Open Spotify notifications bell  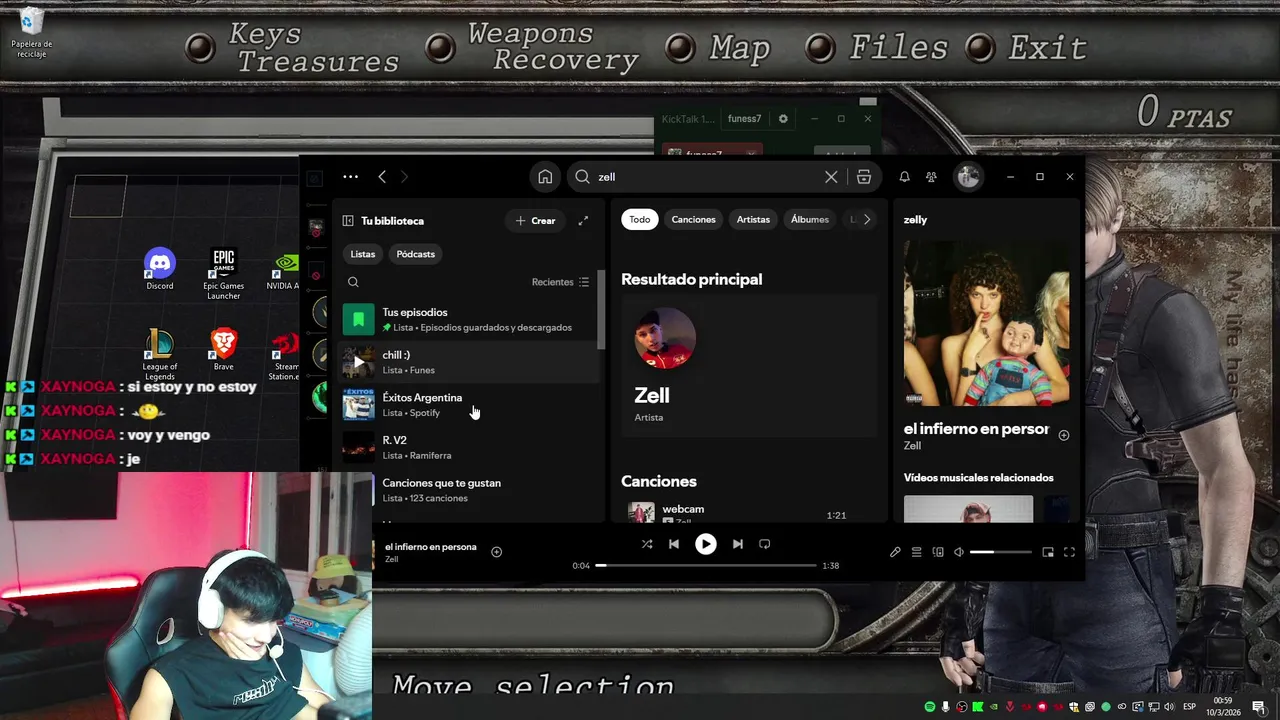(904, 177)
